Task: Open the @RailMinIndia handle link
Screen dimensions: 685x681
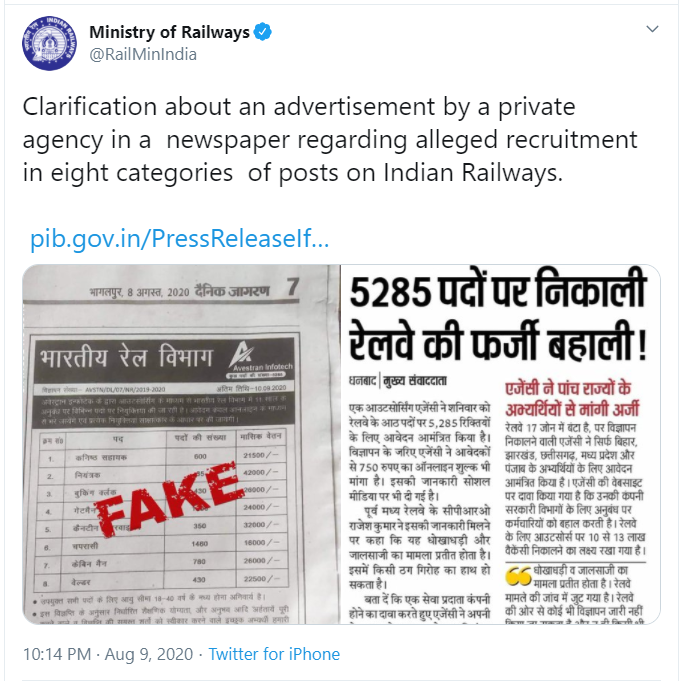Action: pyautogui.click(x=143, y=55)
